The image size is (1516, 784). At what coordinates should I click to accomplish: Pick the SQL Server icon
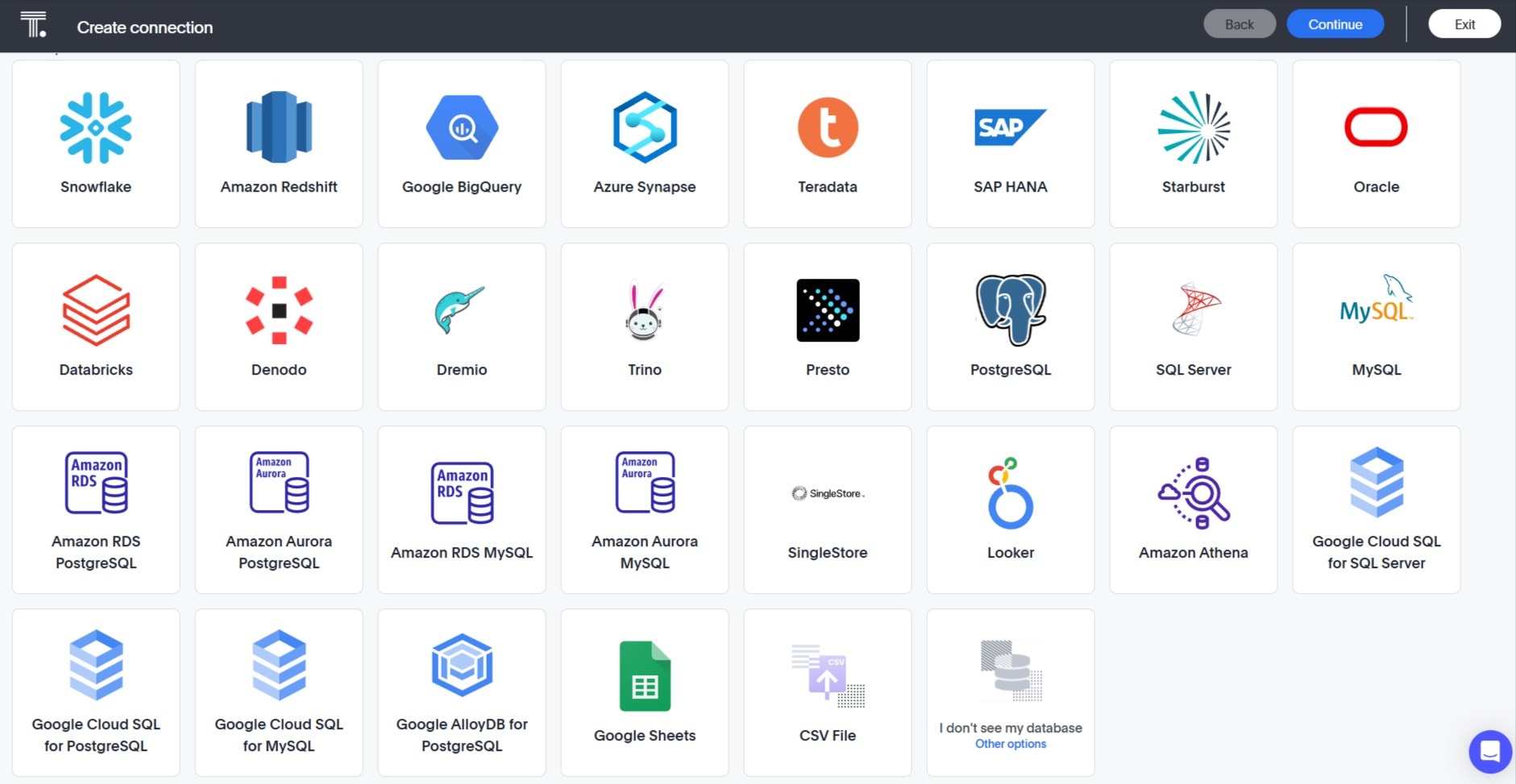[x=1197, y=309]
